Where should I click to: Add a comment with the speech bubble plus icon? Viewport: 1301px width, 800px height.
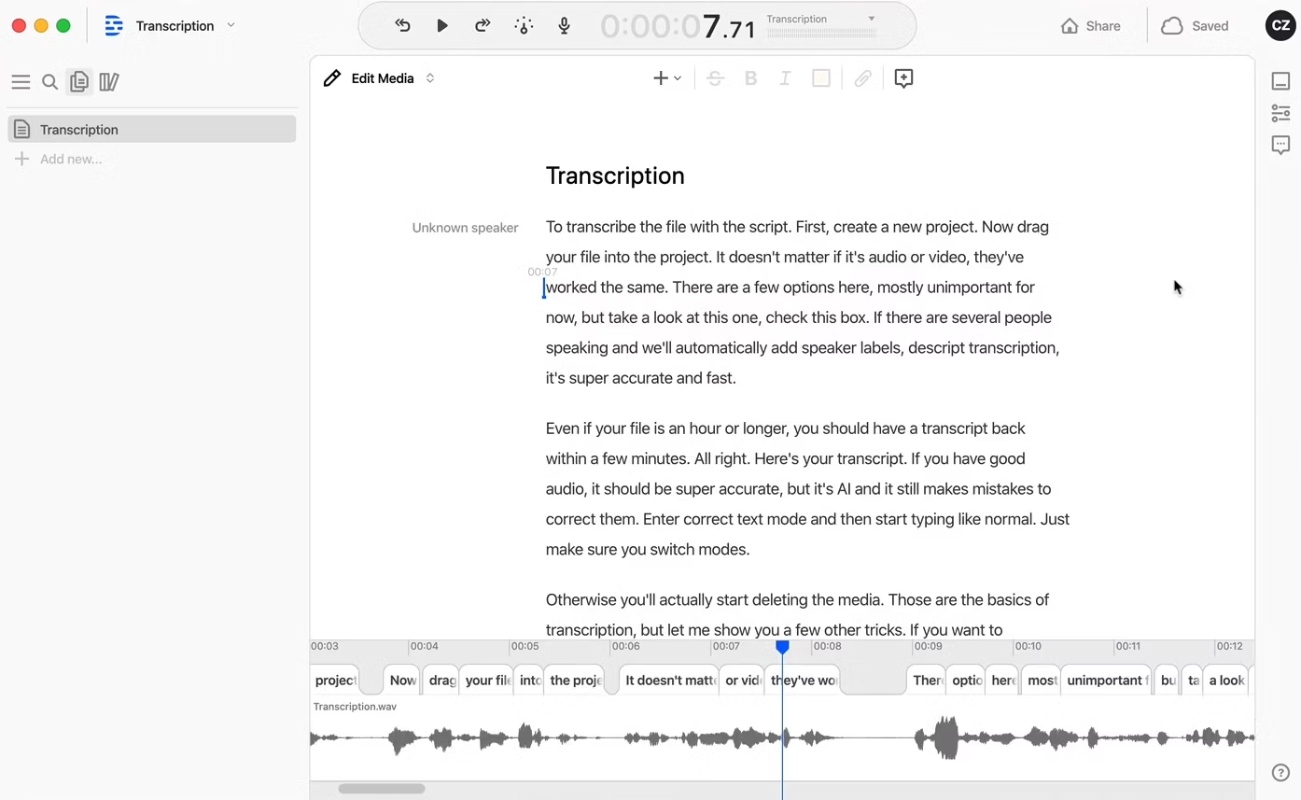pyautogui.click(x=904, y=78)
